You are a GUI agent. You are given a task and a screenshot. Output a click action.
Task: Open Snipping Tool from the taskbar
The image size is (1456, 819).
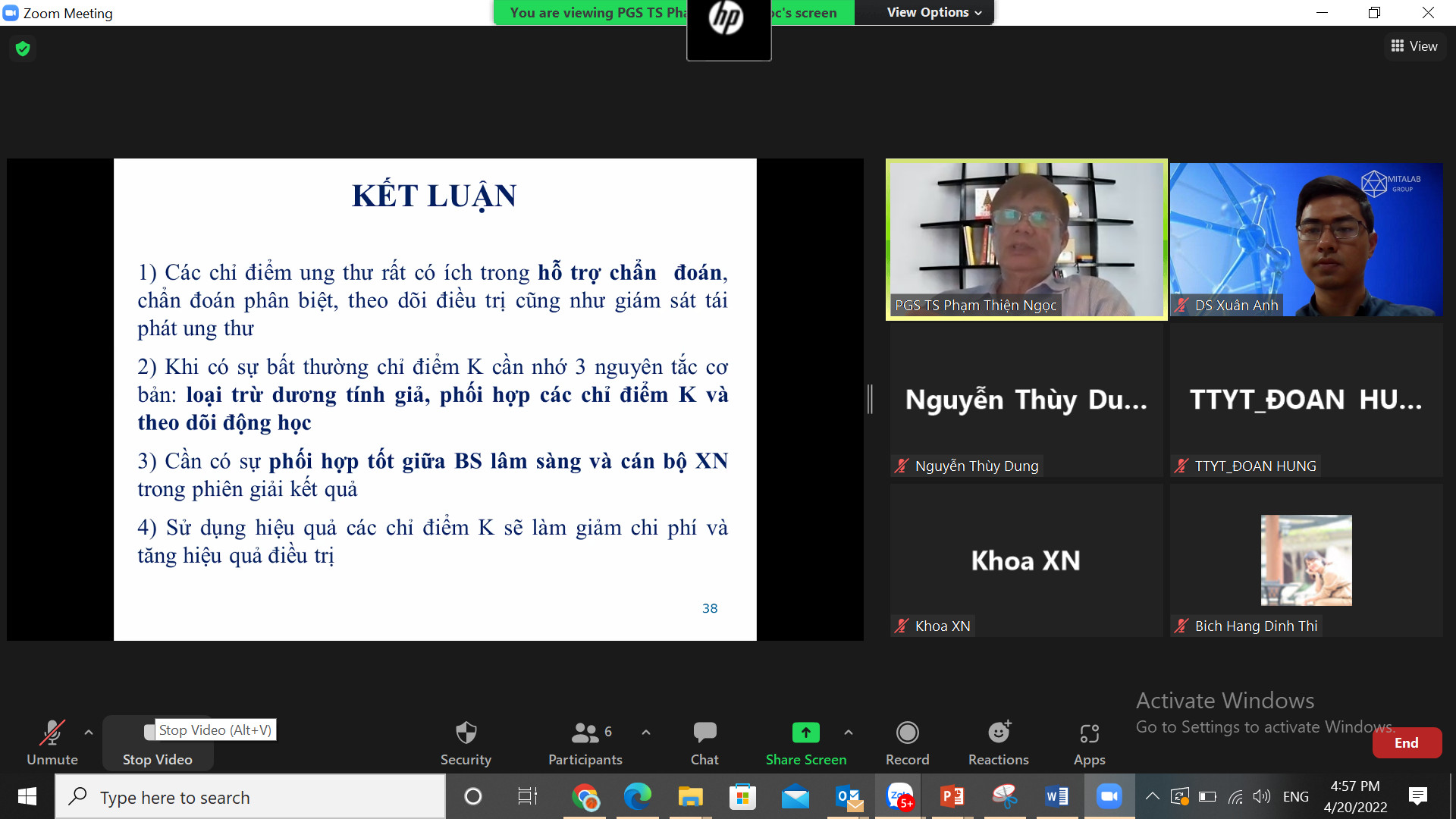[x=1004, y=796]
